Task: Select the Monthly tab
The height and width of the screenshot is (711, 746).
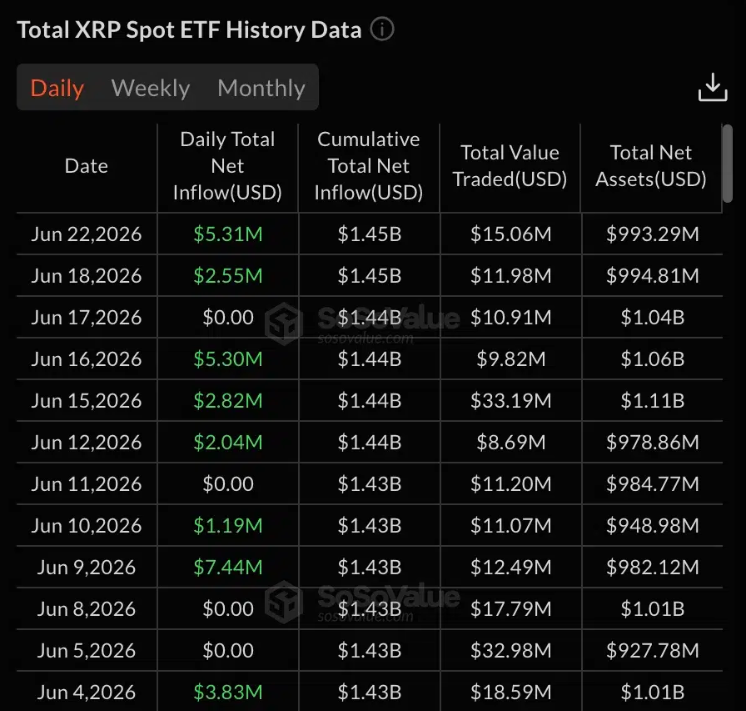Action: click(x=261, y=88)
